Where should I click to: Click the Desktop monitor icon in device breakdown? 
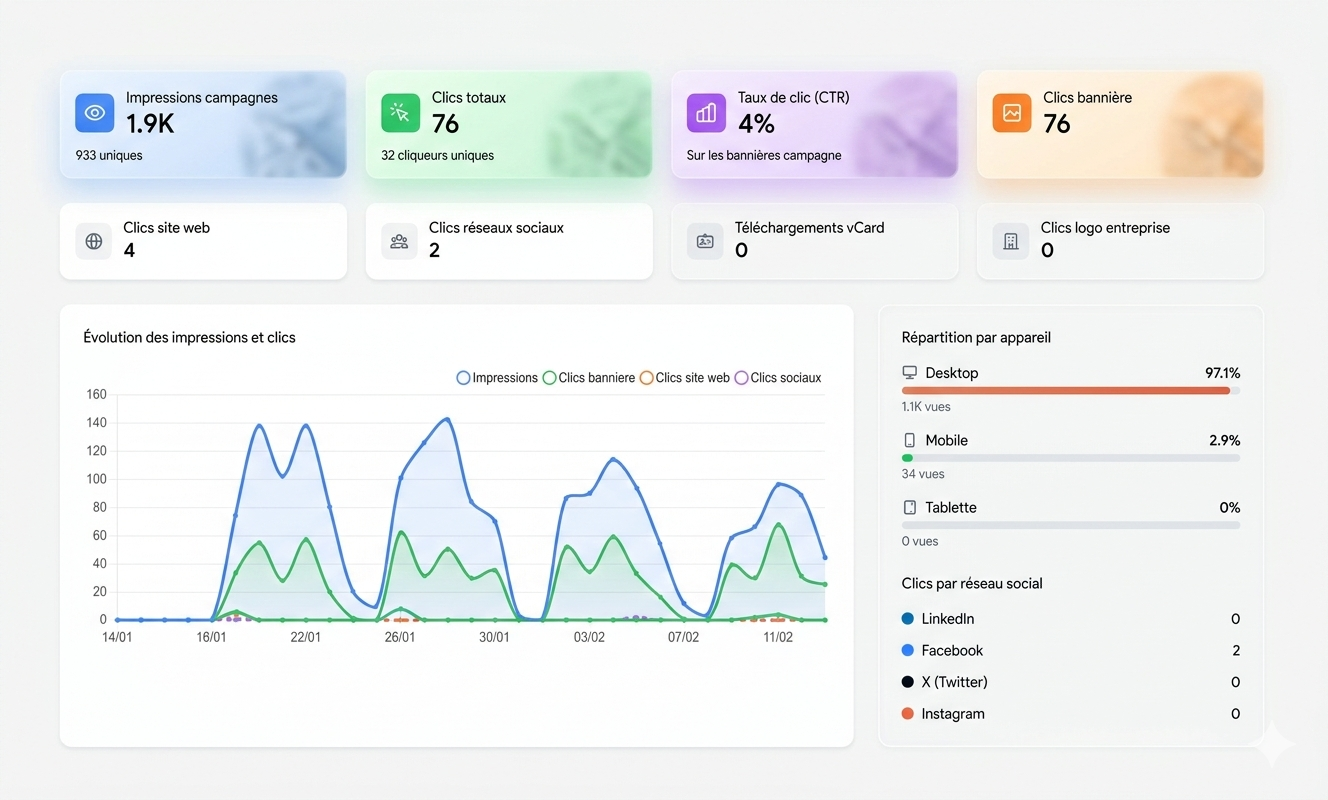[x=909, y=373]
